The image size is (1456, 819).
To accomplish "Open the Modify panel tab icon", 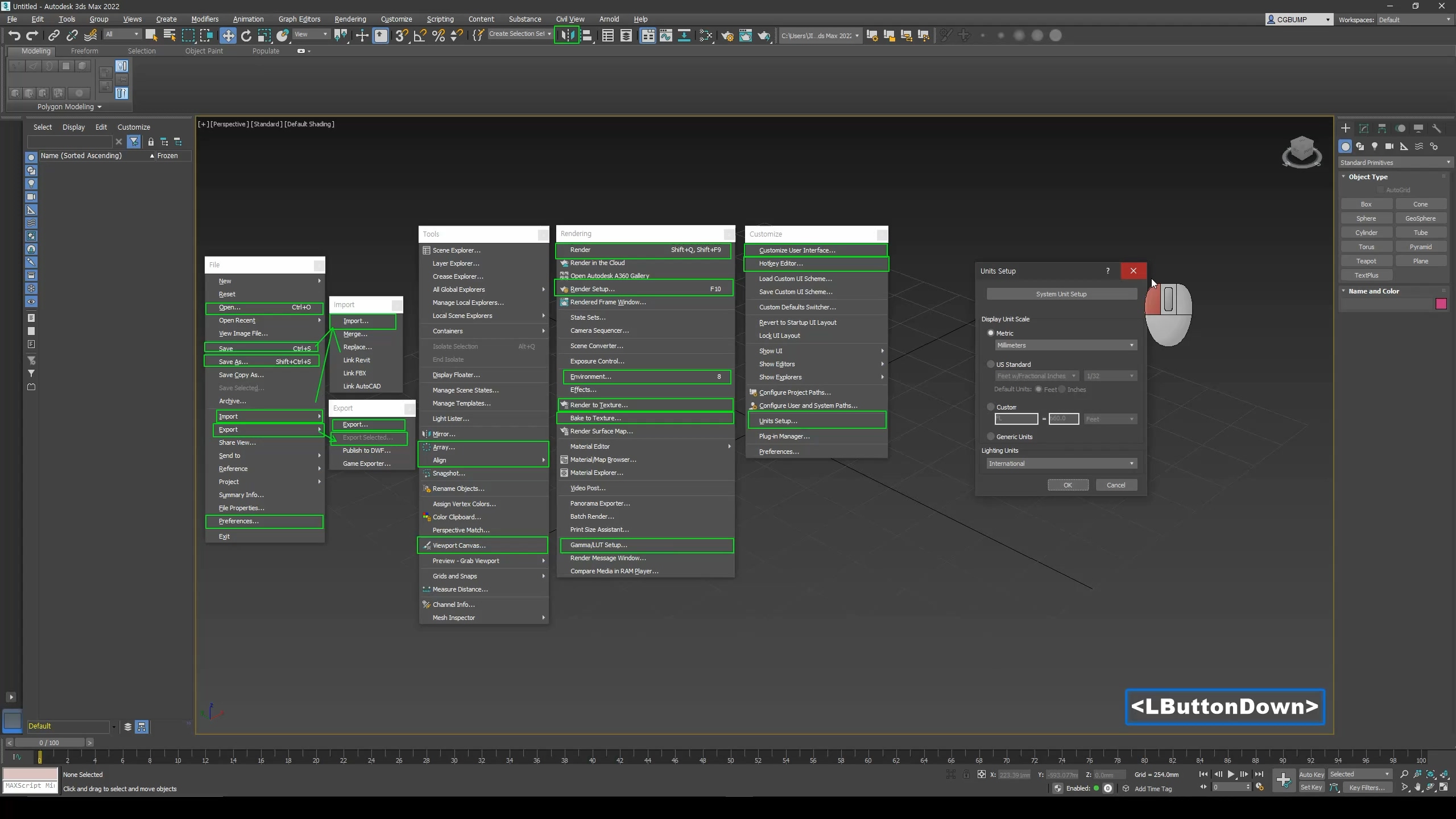I will [1363, 129].
